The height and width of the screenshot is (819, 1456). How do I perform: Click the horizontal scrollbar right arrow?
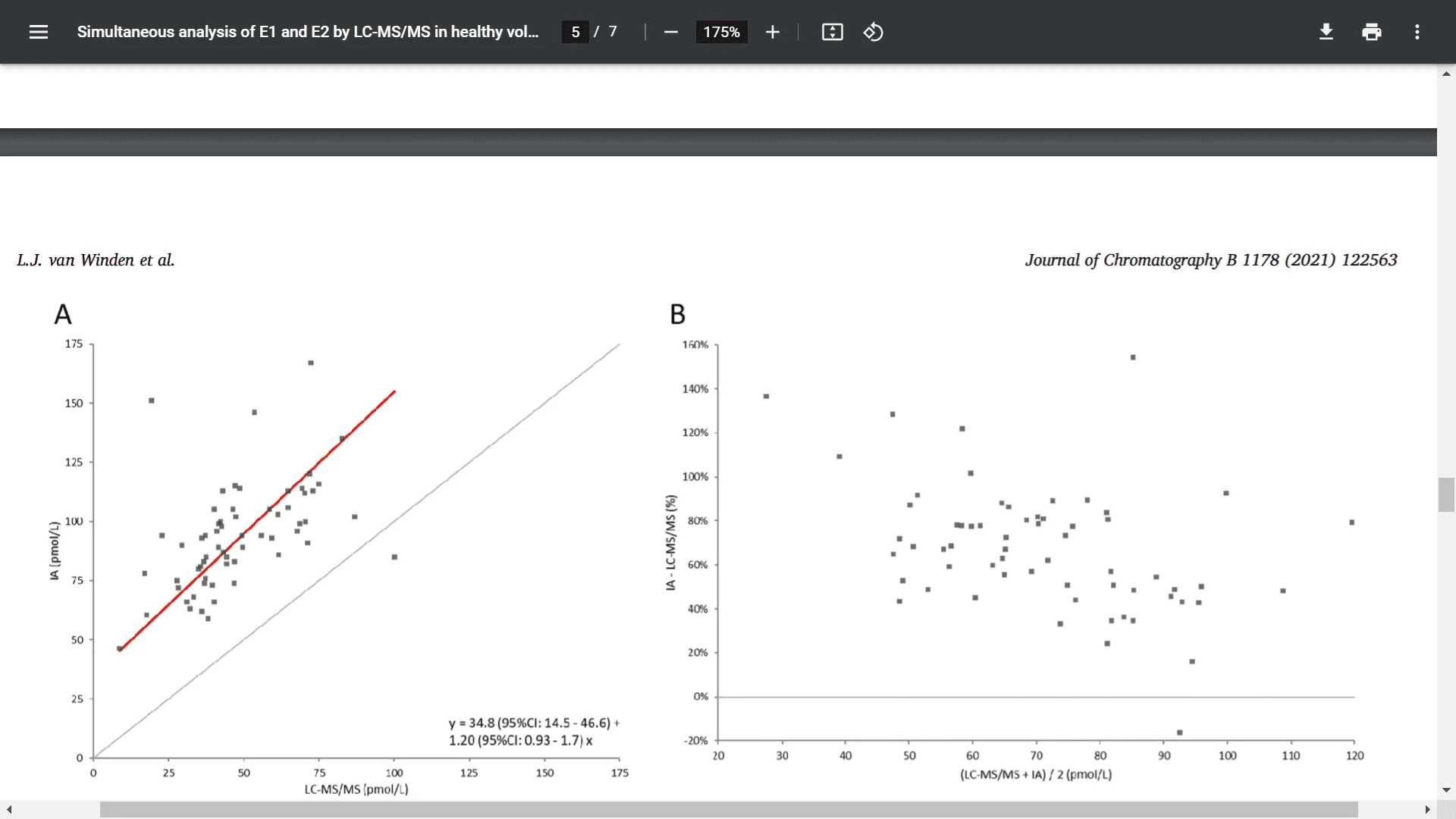[x=1427, y=810]
